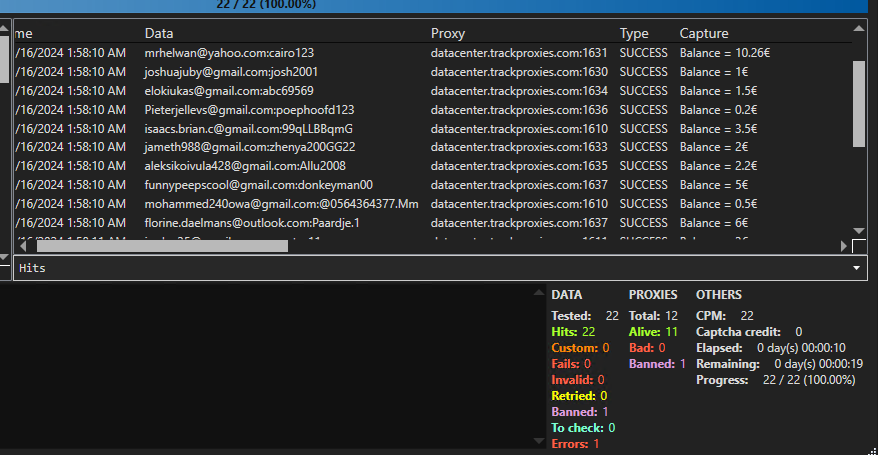
Task: Click the Errors: 1 statistic
Action: pos(575,444)
